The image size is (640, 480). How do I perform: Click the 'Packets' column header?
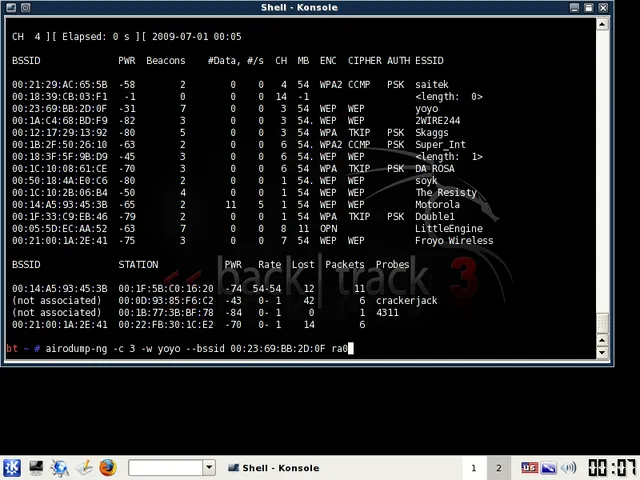point(345,264)
